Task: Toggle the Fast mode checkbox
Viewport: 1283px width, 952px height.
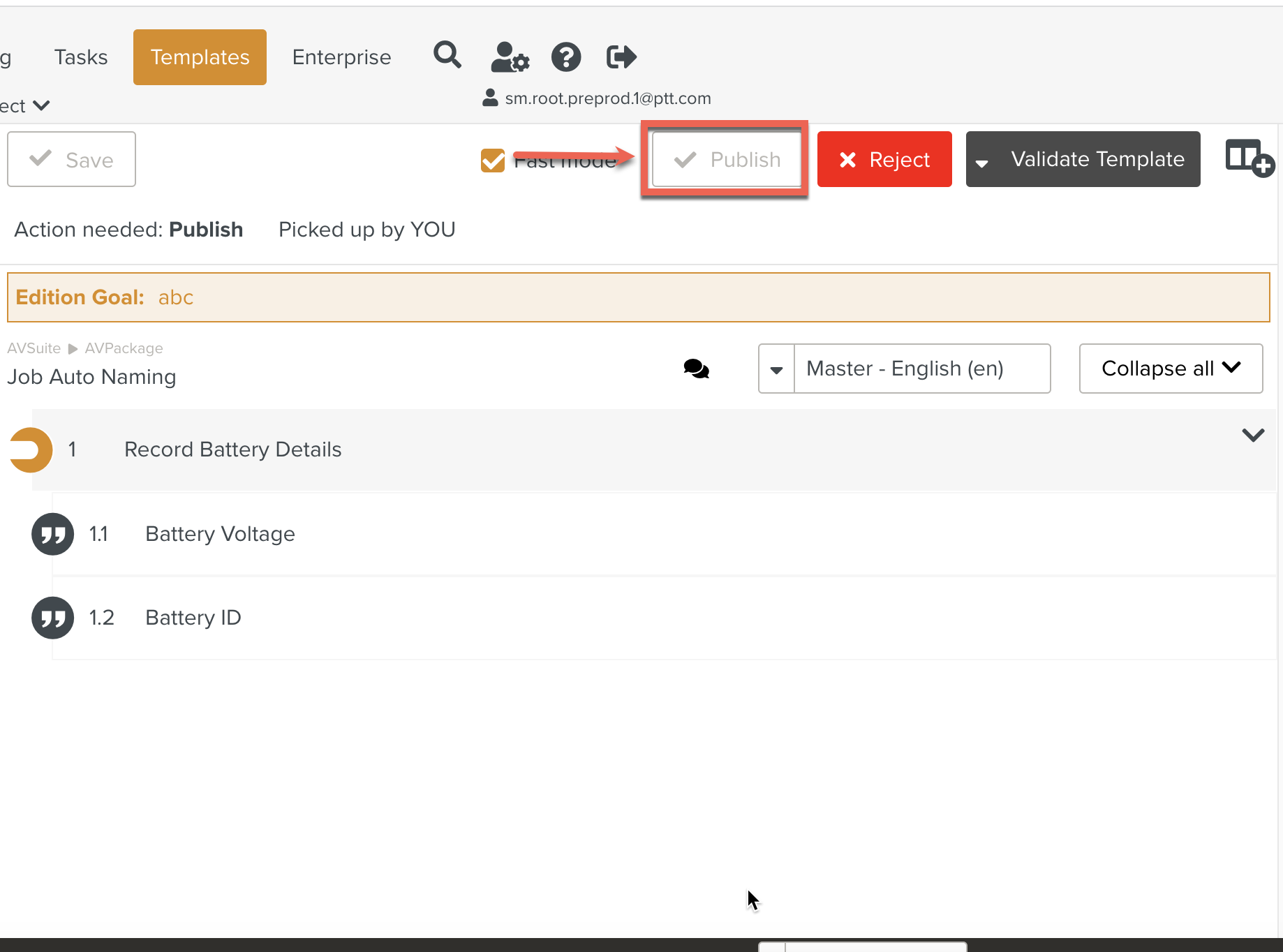Action: (493, 161)
